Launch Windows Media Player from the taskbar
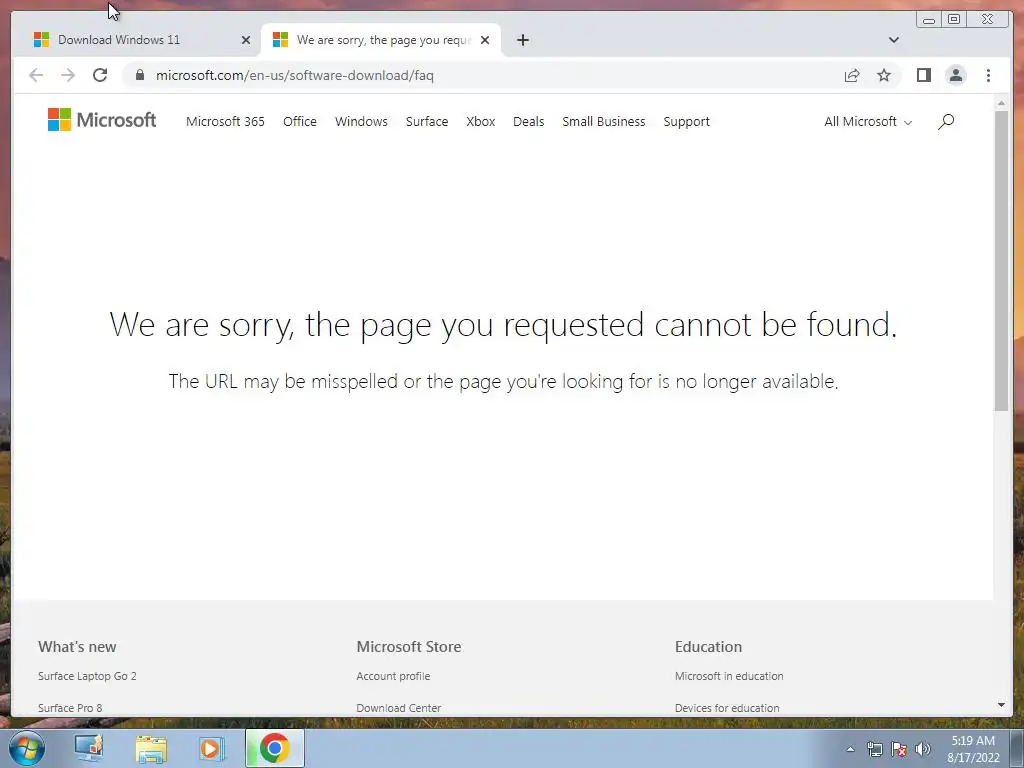Screen dimensions: 1024x768 212,748
